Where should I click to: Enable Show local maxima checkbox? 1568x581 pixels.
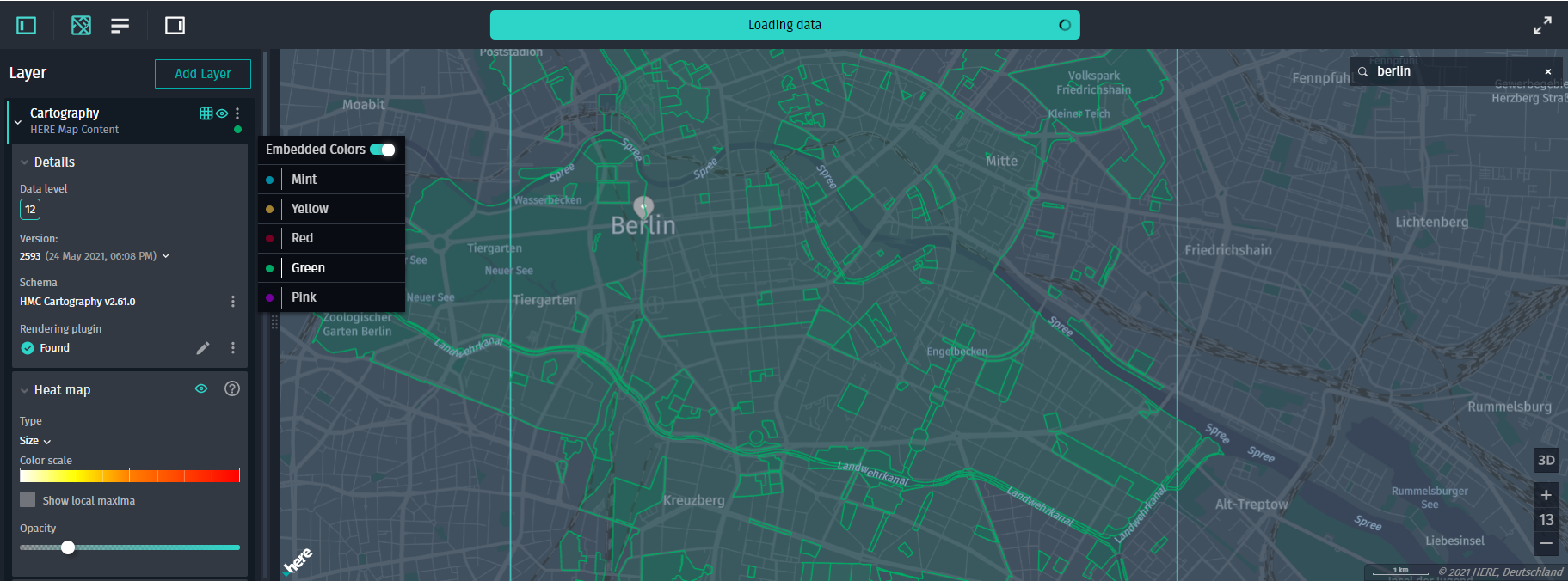pos(28,499)
